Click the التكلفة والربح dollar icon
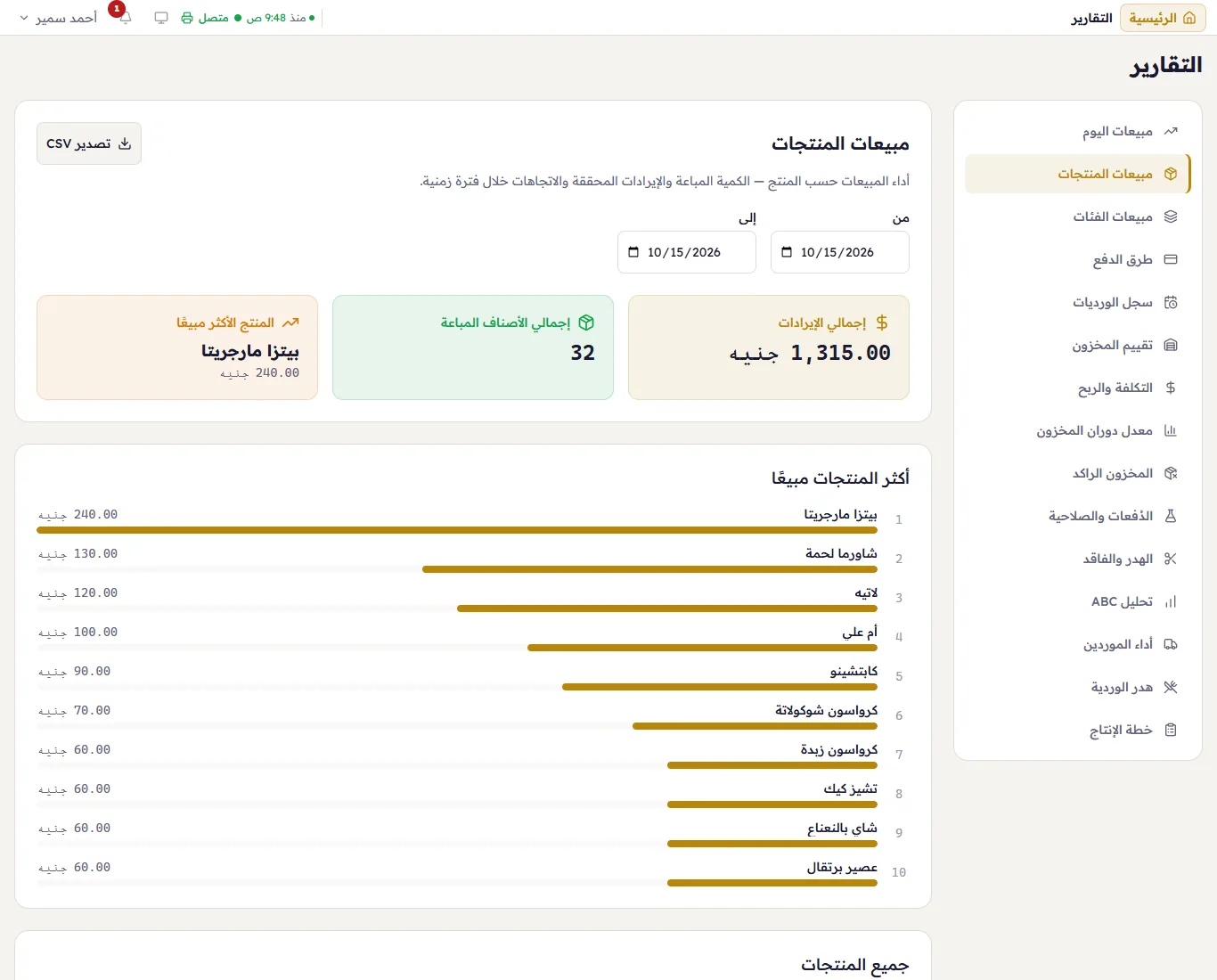1217x980 pixels. coord(1171,388)
